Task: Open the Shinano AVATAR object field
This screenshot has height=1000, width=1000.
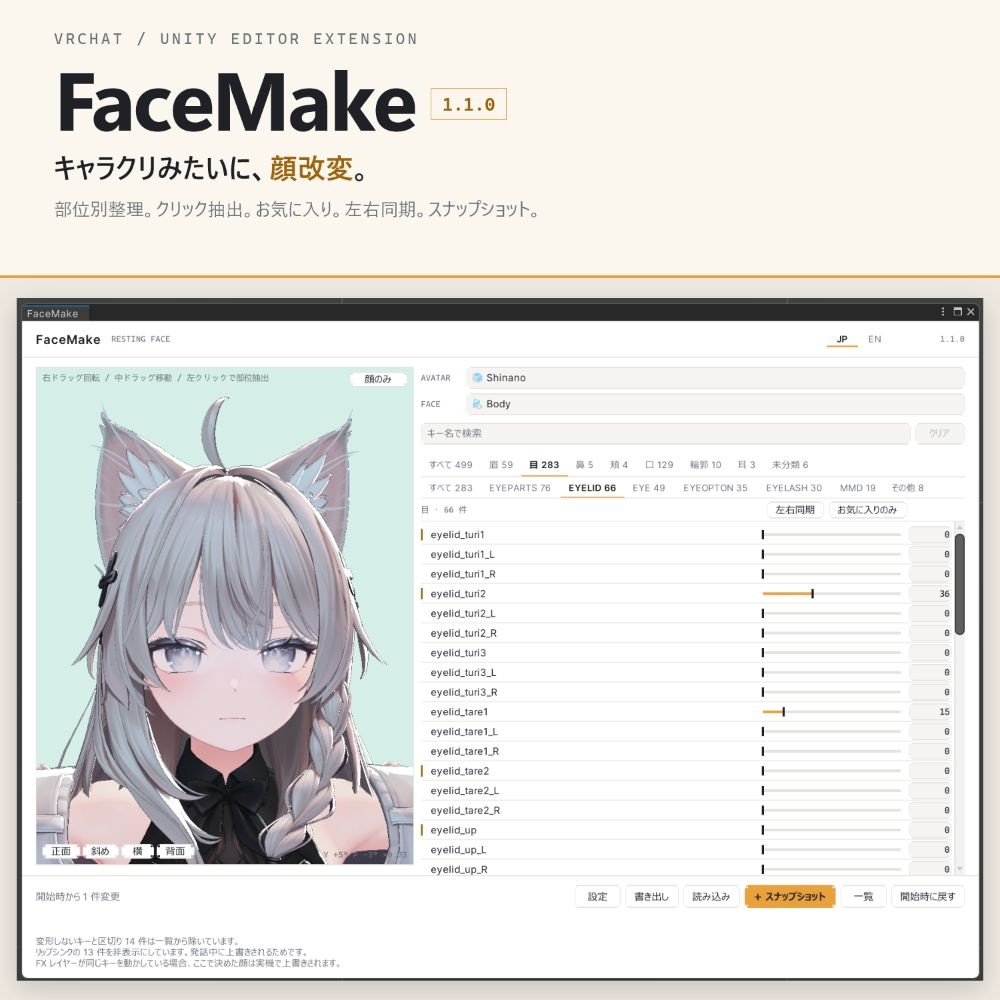Action: pos(715,378)
